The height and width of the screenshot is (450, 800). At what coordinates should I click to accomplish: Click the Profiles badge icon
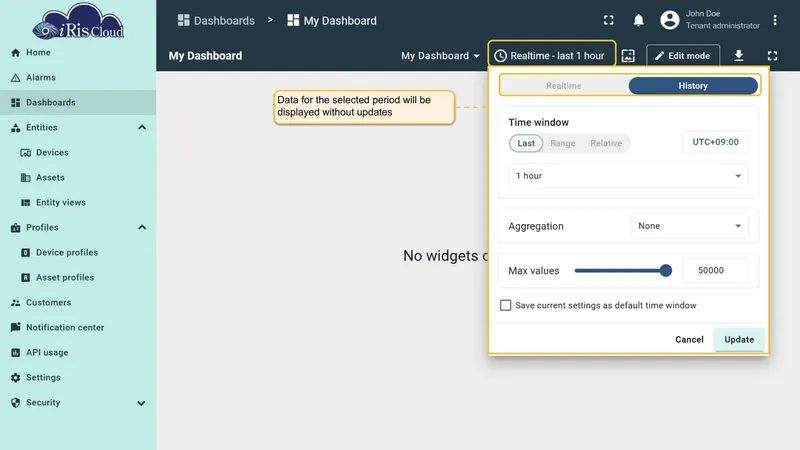pyautogui.click(x=16, y=228)
